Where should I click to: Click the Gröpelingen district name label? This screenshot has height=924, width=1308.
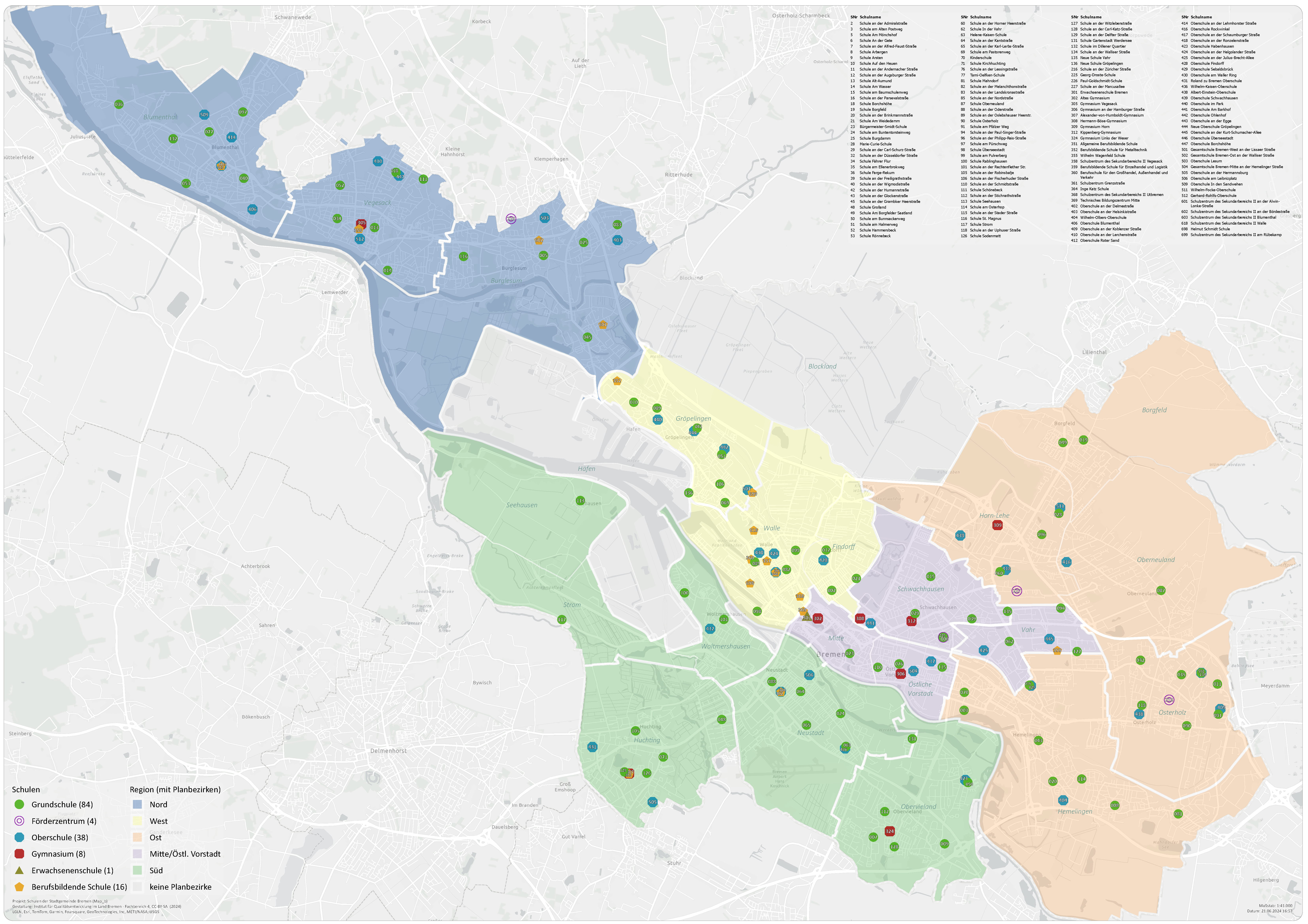click(693, 419)
